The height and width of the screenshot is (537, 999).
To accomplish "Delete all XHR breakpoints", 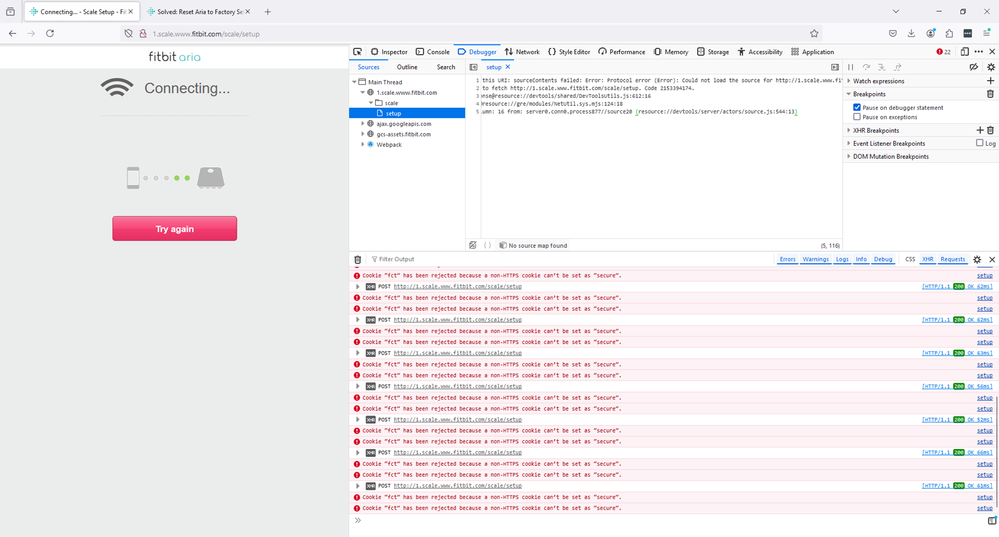I will point(990,130).
